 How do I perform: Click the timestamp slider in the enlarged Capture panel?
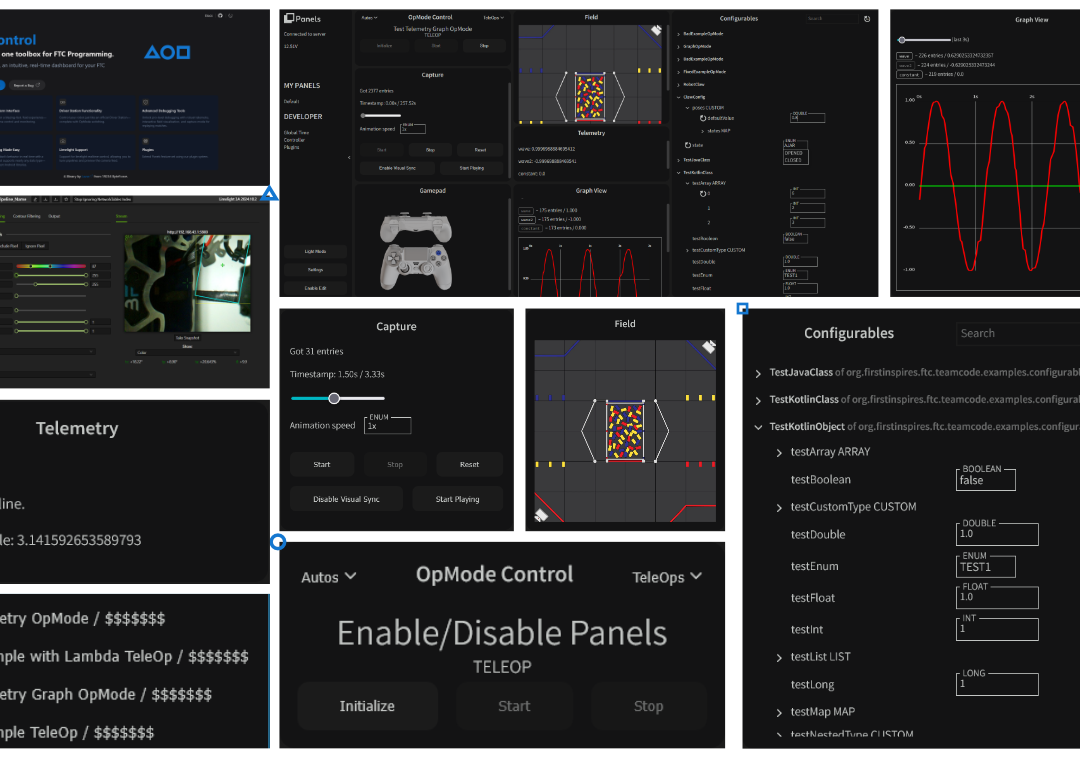[335, 398]
